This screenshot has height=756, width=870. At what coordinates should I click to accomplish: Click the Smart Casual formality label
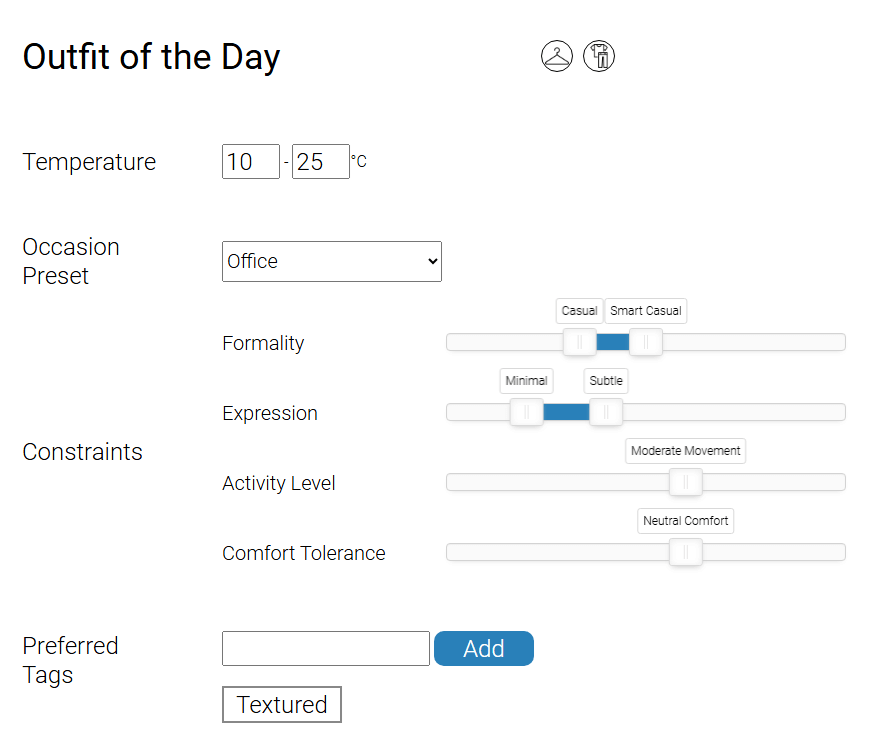coord(645,311)
